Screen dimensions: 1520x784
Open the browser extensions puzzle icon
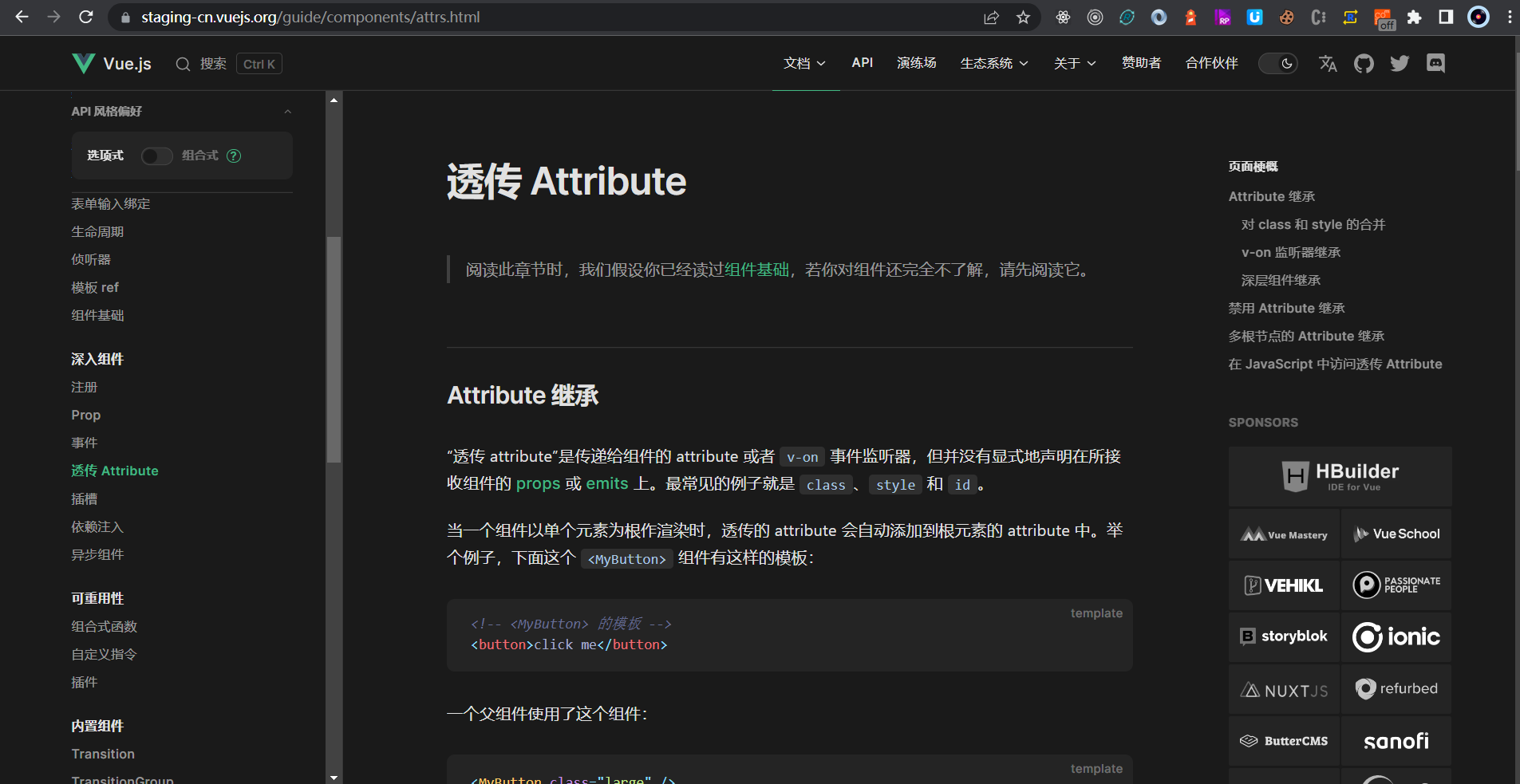(x=1414, y=18)
